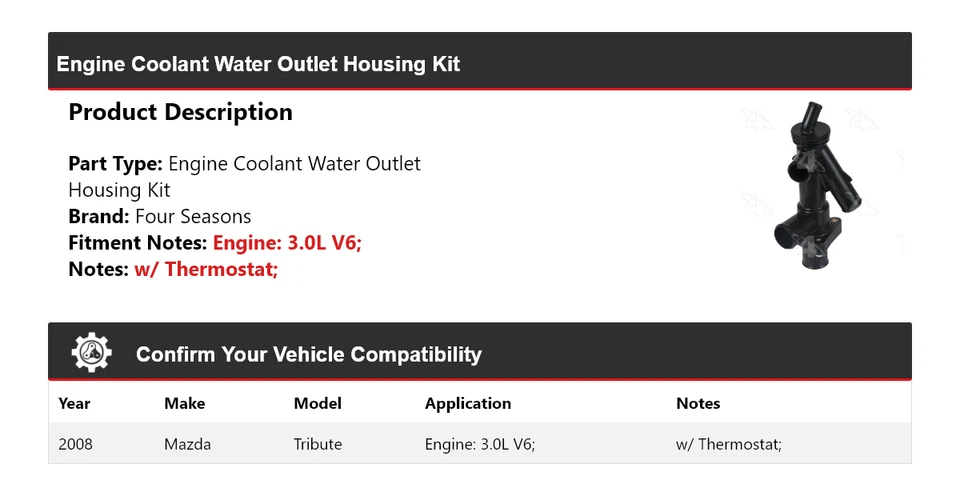Click the gear compatibility icon
The height and width of the screenshot is (496, 960).
point(92,353)
